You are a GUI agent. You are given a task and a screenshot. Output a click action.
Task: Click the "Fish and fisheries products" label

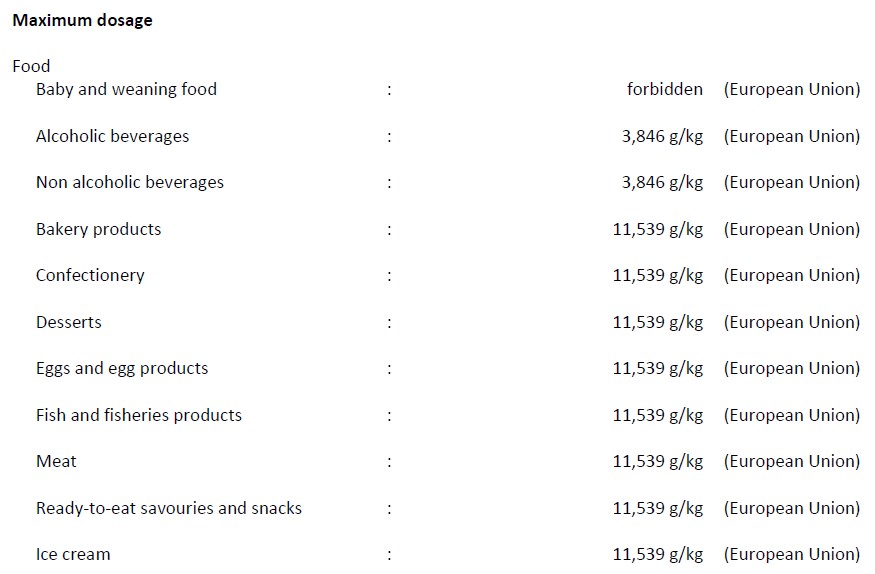(139, 415)
